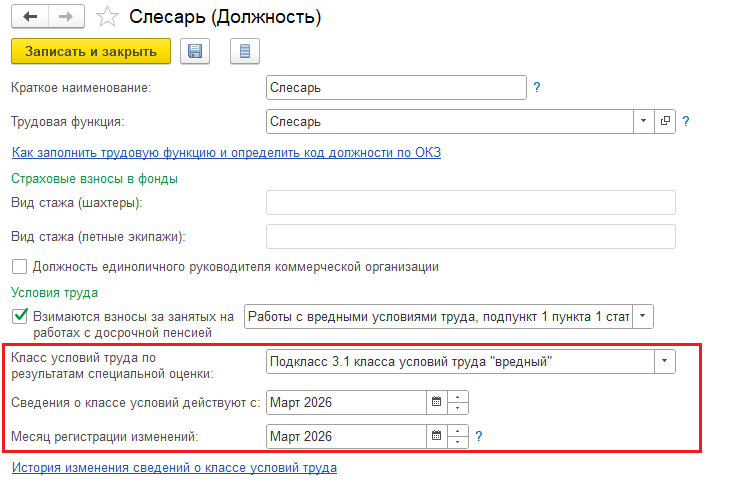Uncheck Взимаются взносы за занятых checkbox
Screen dimensions: 738x480
[x=19, y=317]
